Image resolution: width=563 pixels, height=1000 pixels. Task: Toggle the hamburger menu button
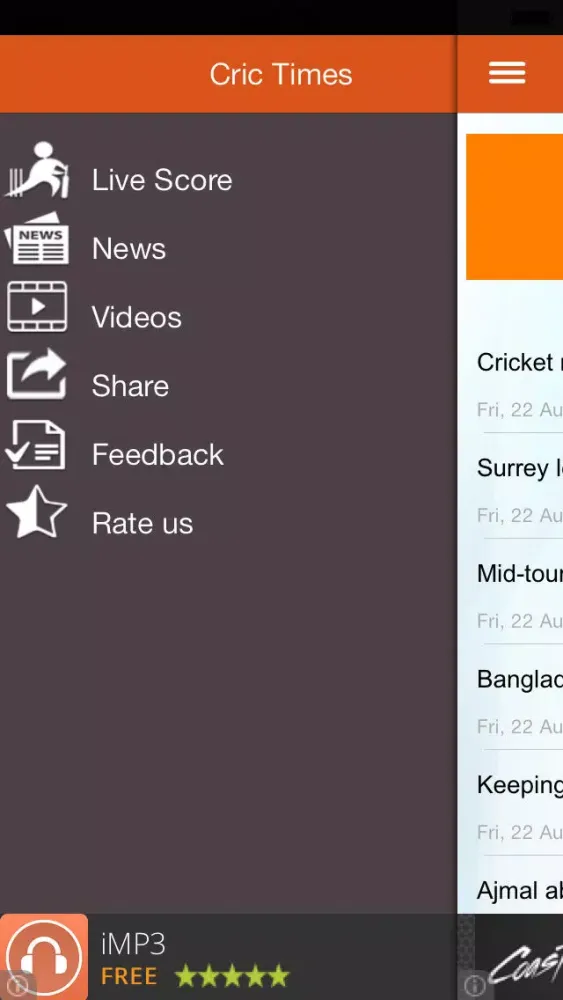click(508, 73)
